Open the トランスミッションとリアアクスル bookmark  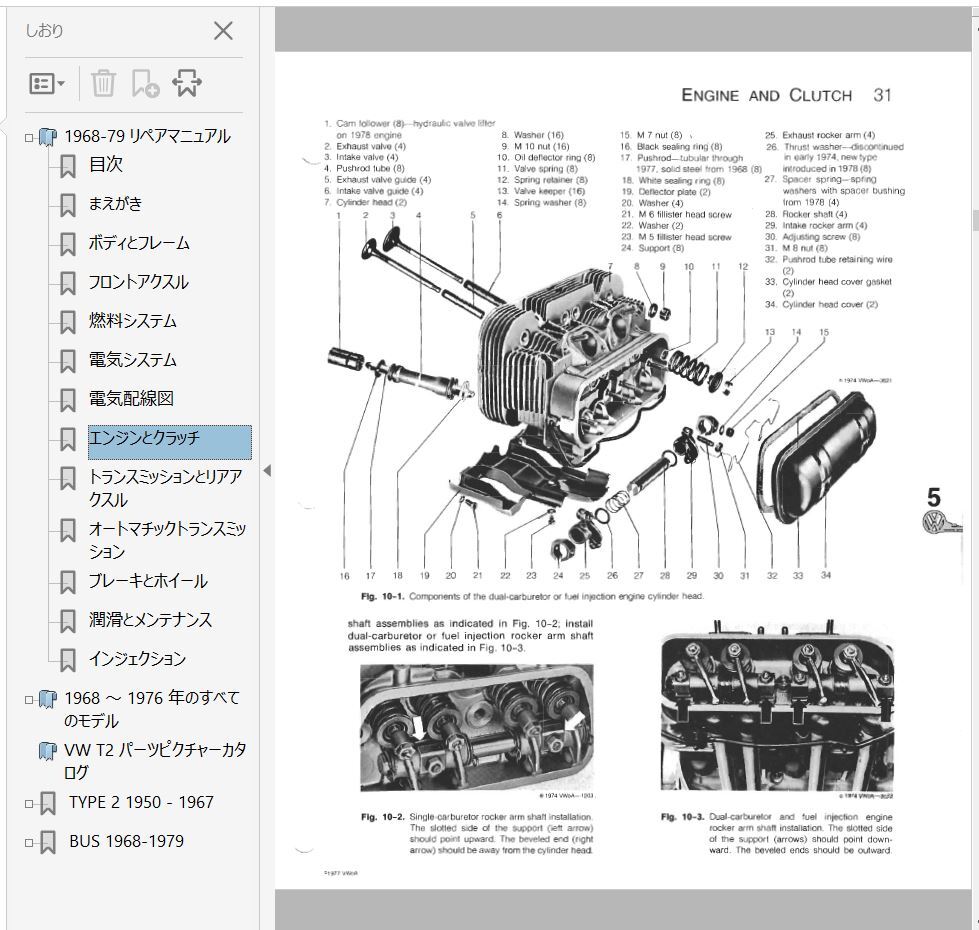[165, 488]
